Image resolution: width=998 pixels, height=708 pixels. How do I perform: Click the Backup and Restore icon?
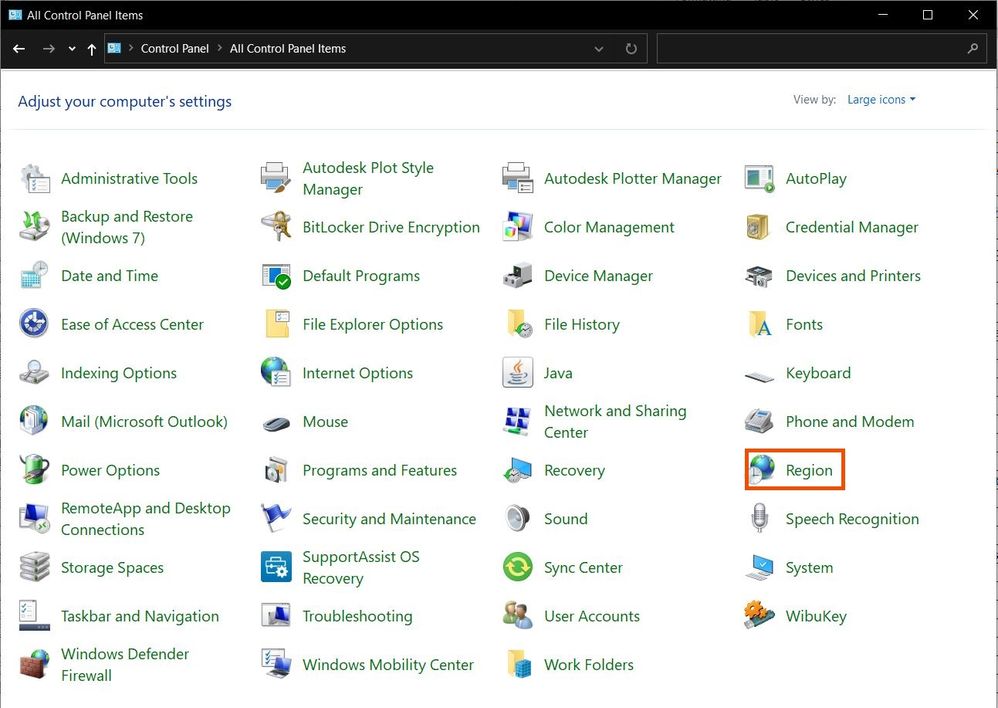click(x=34, y=227)
